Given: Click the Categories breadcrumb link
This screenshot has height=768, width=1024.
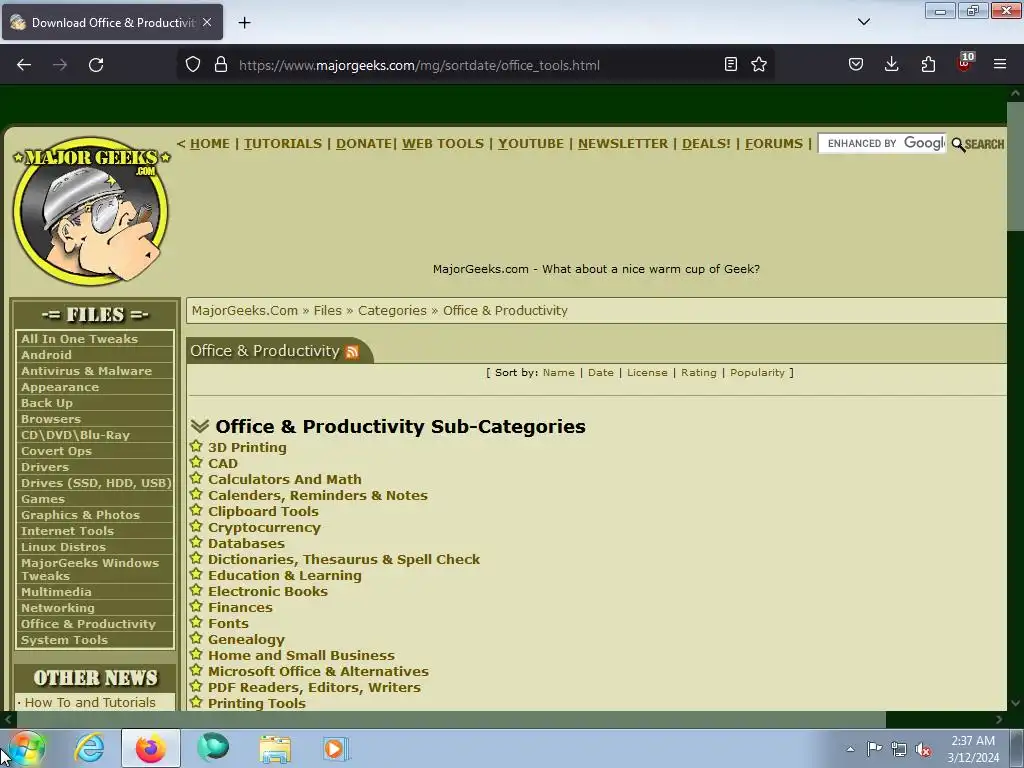Looking at the screenshot, I should coord(392,311).
